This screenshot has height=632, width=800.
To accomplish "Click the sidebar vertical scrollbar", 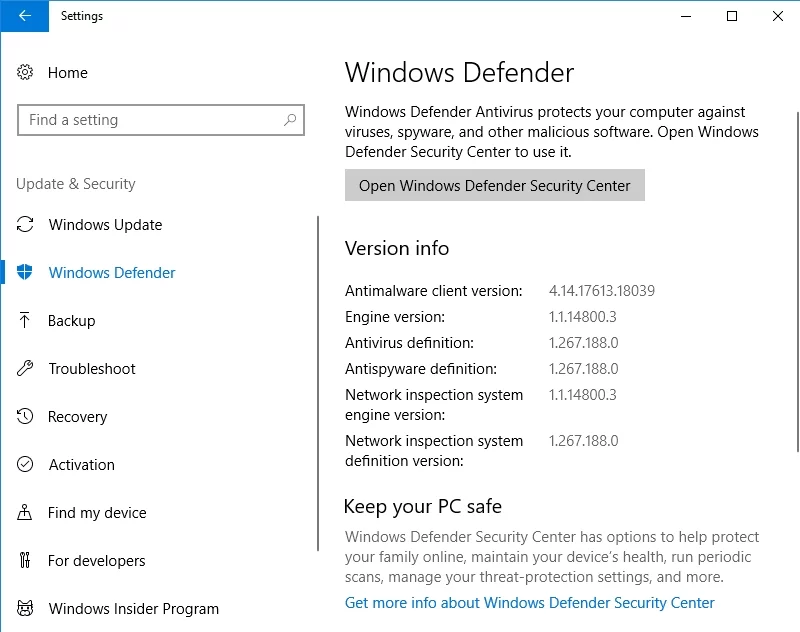I will [x=318, y=380].
